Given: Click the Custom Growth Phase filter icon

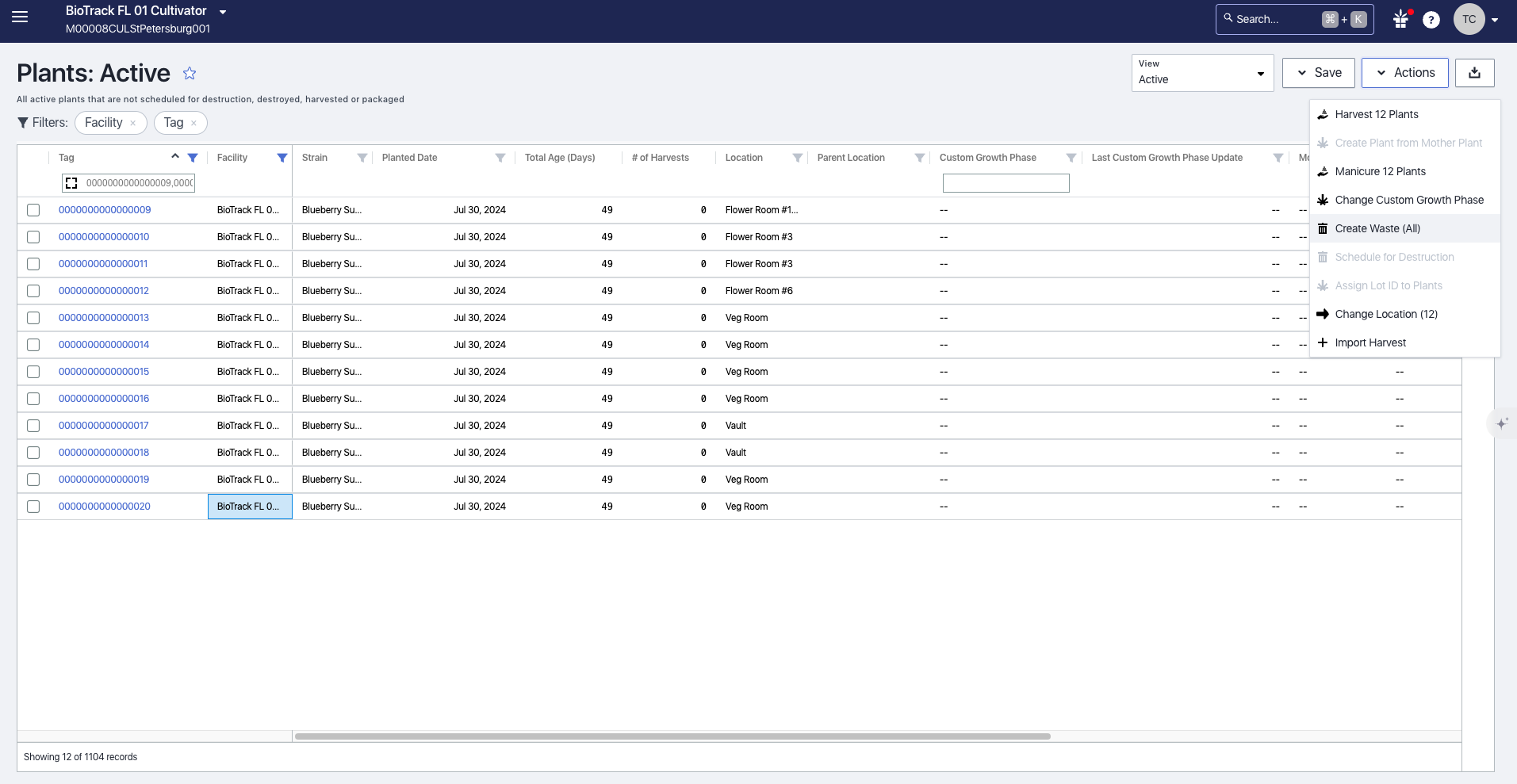Looking at the screenshot, I should (x=1071, y=158).
